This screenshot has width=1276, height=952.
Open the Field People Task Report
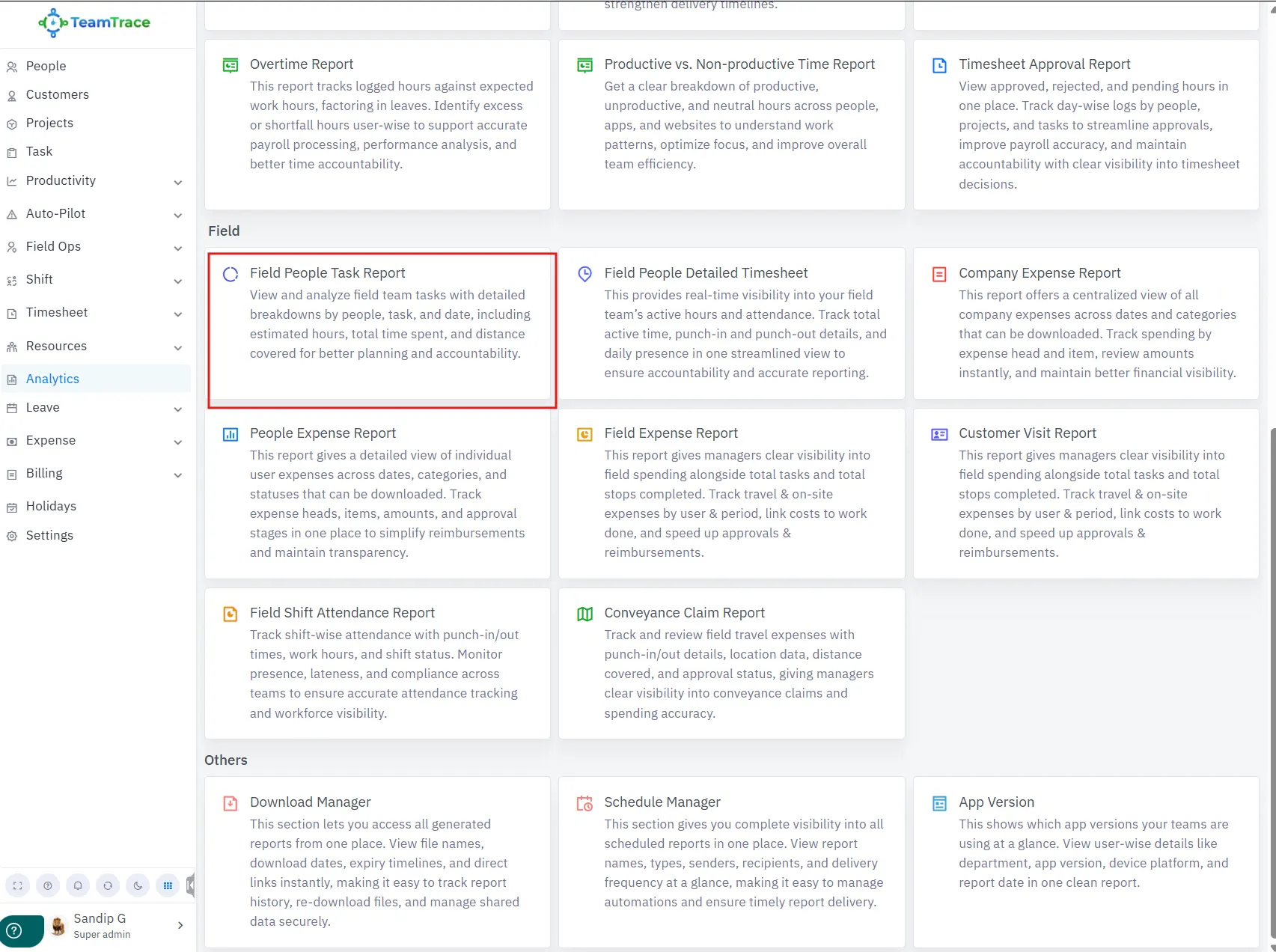tap(327, 273)
